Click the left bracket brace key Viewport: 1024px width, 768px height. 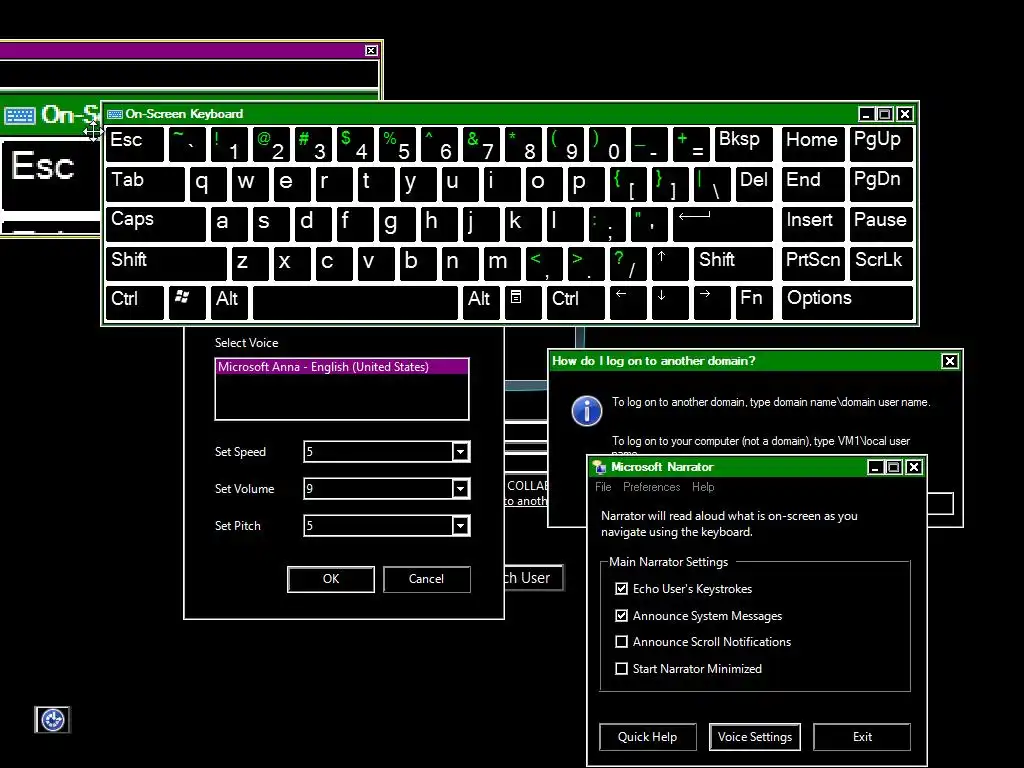pos(628,185)
